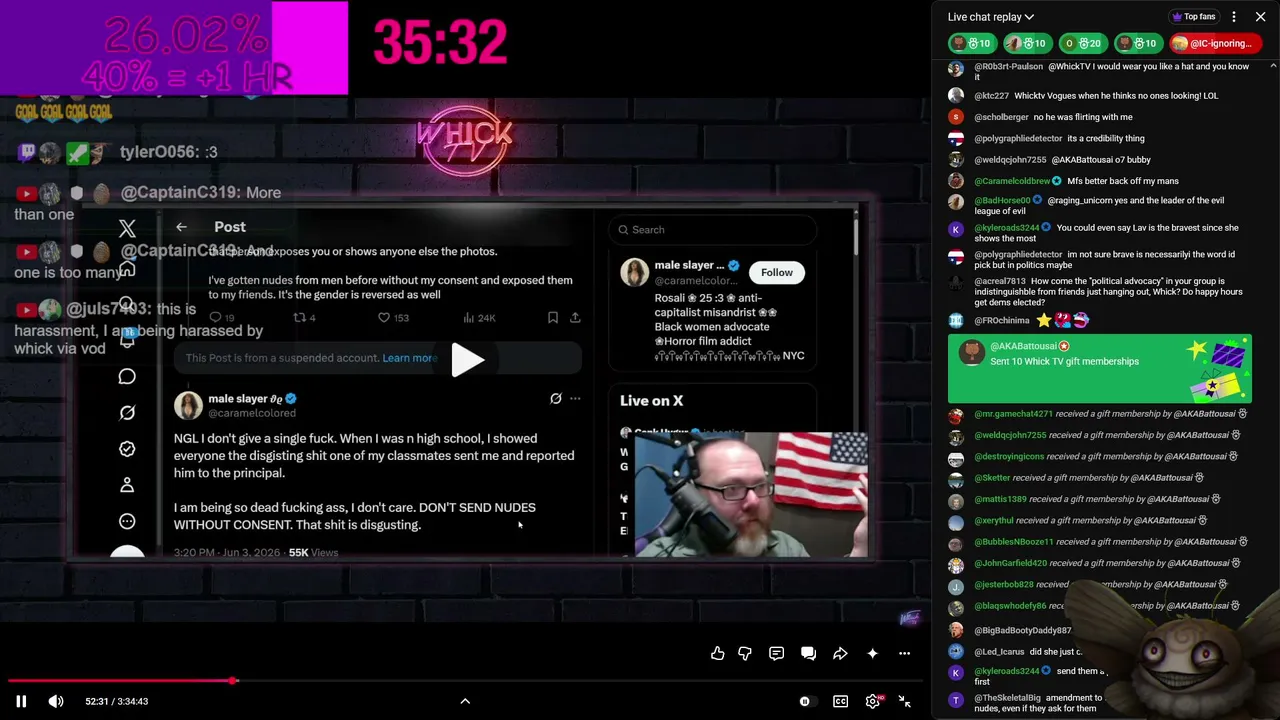Open the Learn more link for suspended post
The height and width of the screenshot is (720, 1280).
409,358
